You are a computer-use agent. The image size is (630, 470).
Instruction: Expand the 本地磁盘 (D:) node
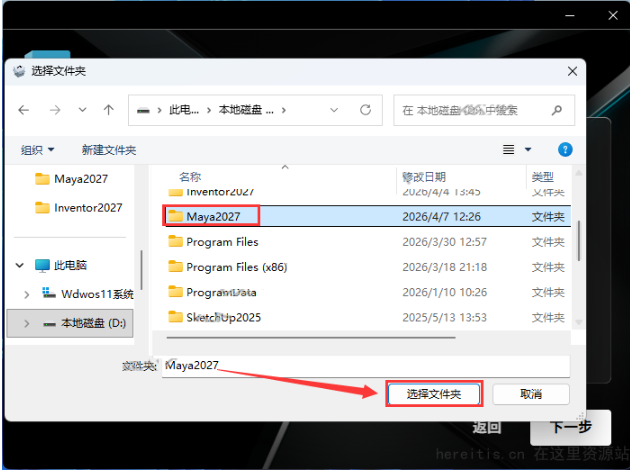[27, 323]
